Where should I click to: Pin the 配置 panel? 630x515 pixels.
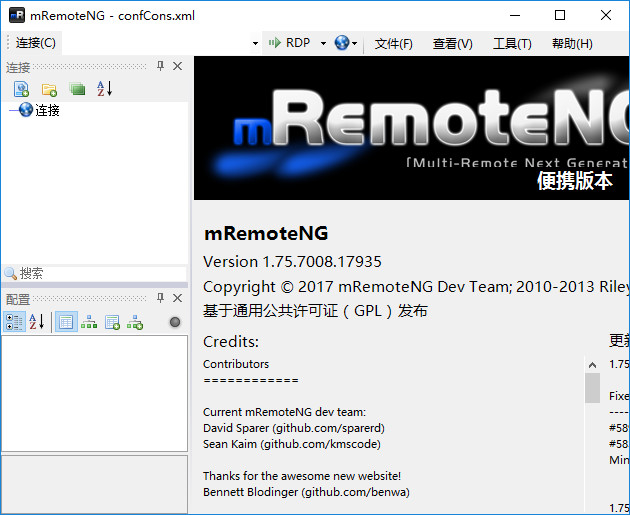[160, 298]
